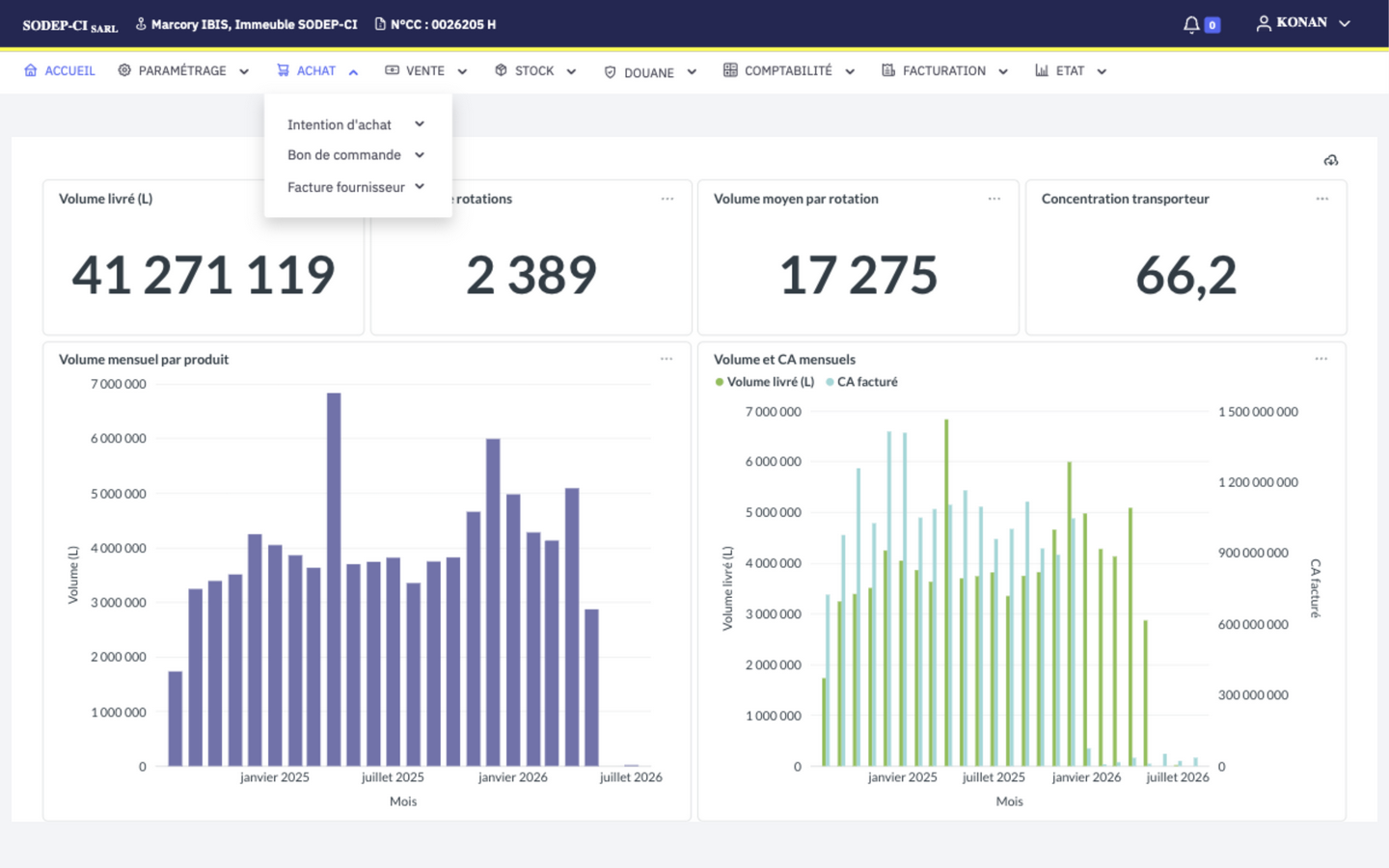The image size is (1389, 868).
Task: Open options for Concentration transporteur card
Action: pos(1322,199)
